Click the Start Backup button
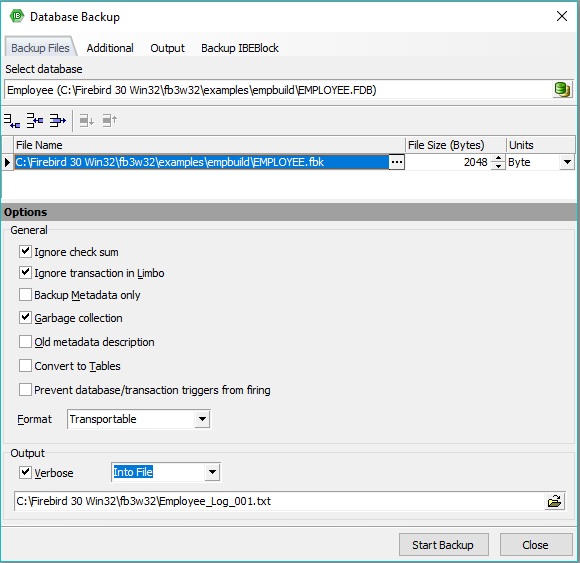 [x=444, y=545]
